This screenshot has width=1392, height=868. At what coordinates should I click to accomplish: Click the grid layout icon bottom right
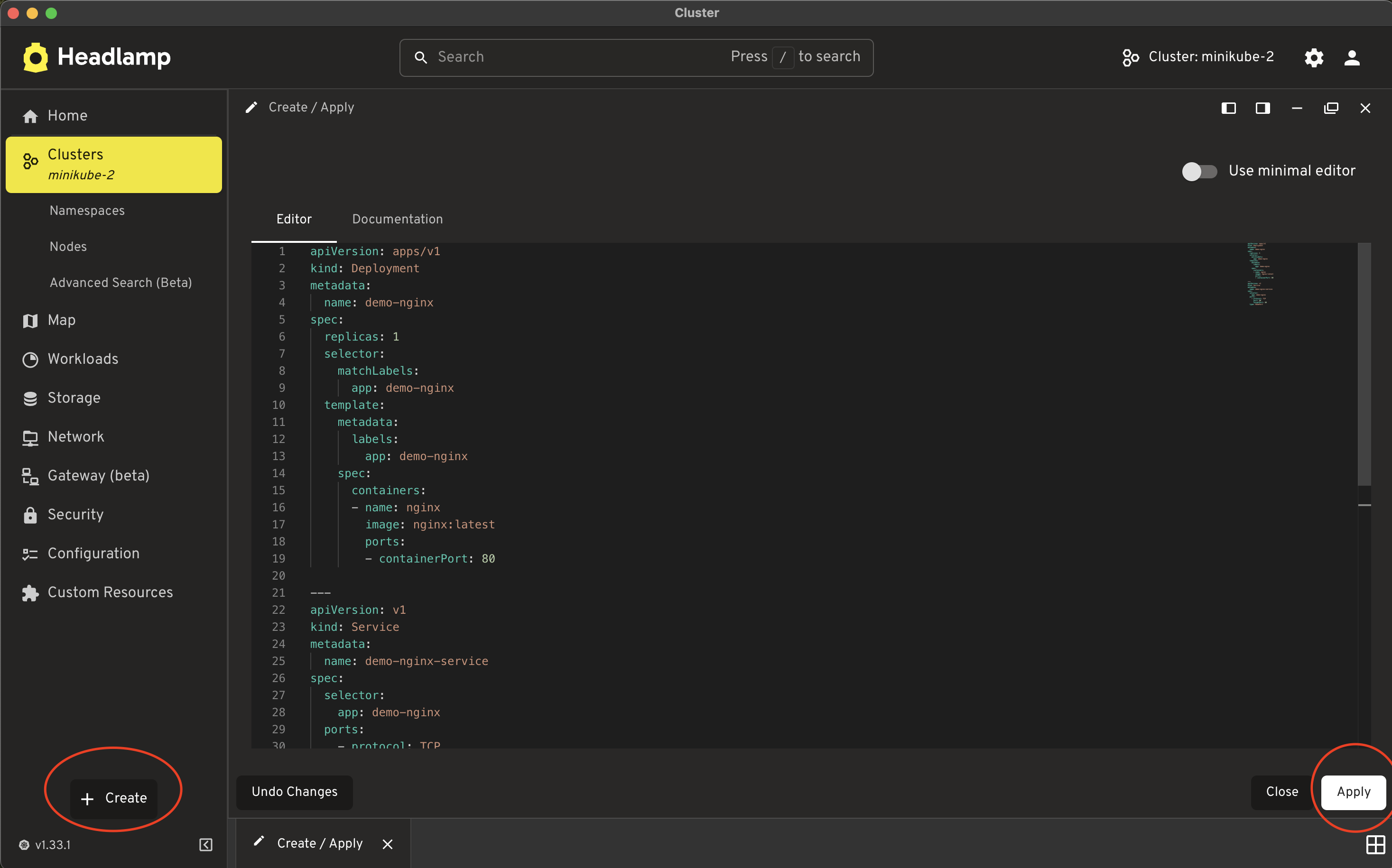coord(1375,844)
